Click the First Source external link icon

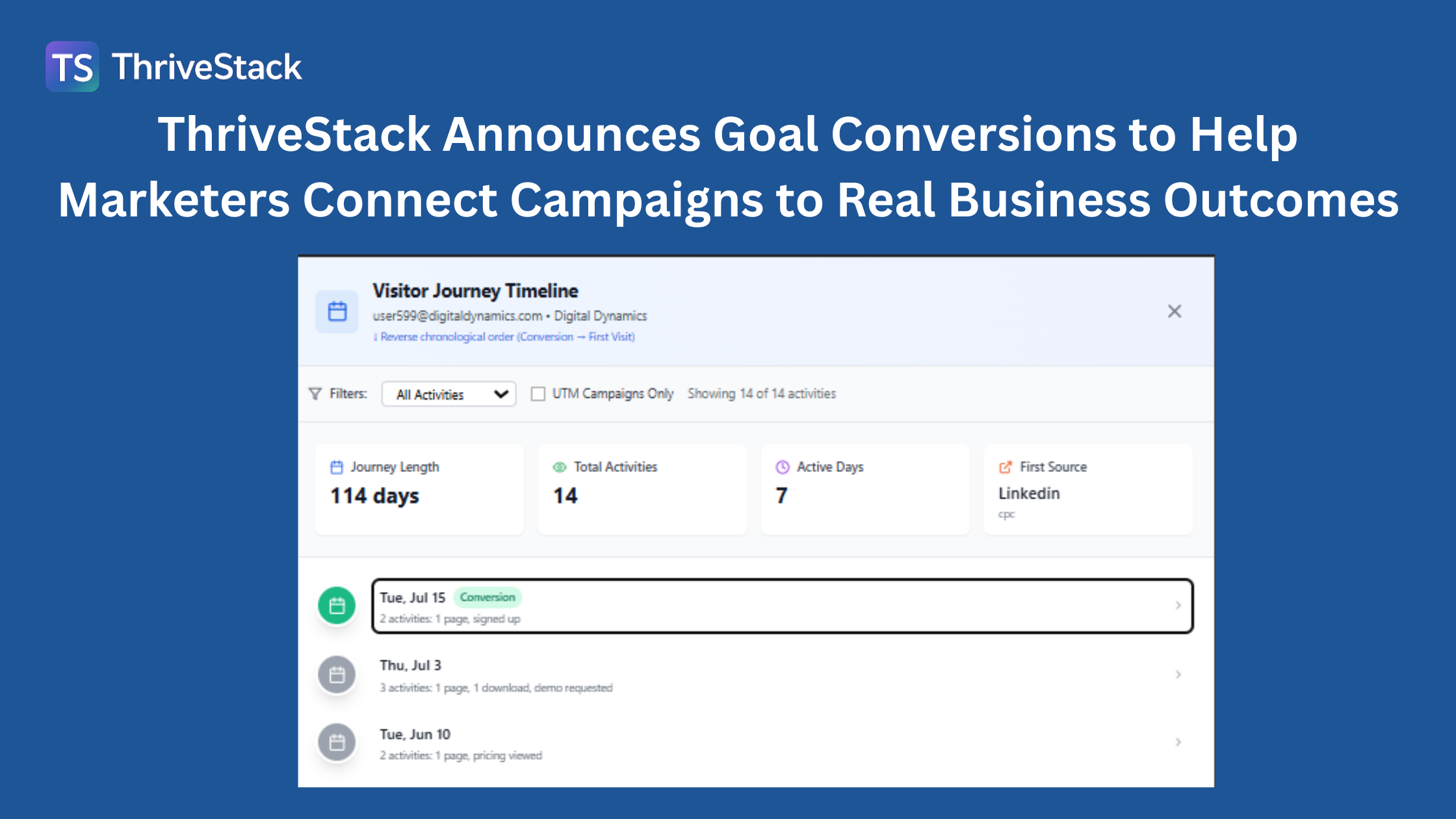tap(1006, 467)
